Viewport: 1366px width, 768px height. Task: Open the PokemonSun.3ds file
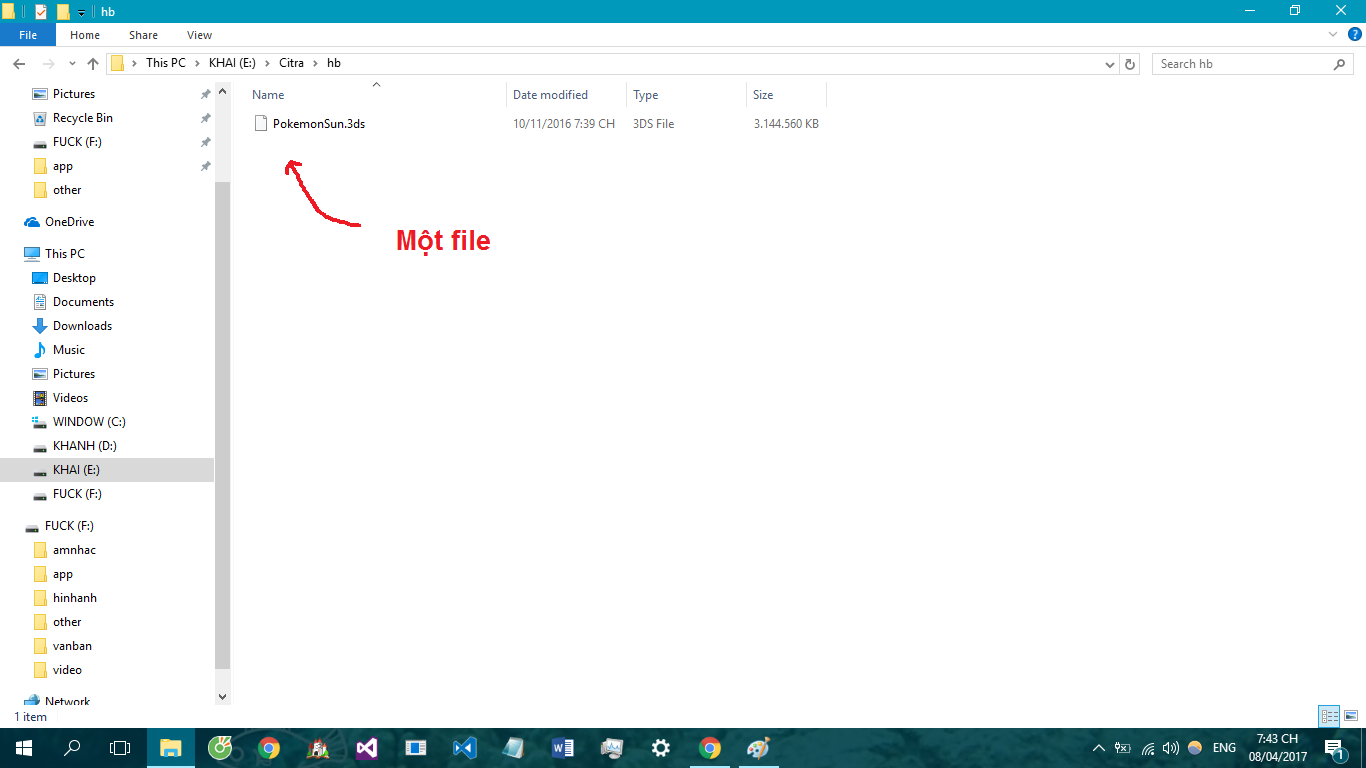click(318, 124)
